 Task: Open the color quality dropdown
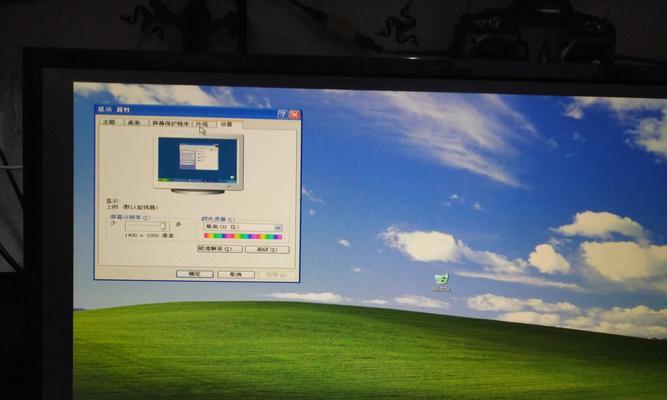point(243,227)
